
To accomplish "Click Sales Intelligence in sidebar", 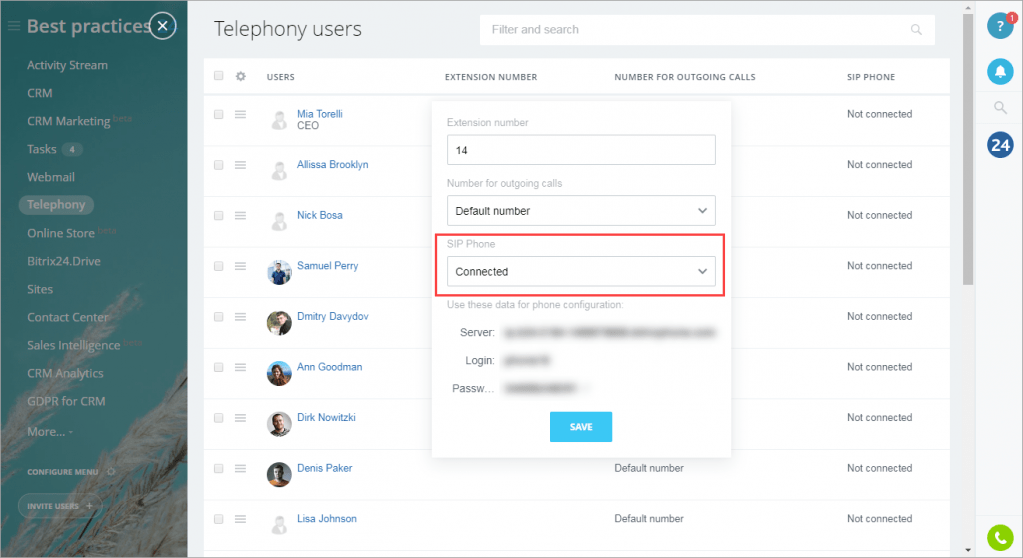I will pos(74,346).
